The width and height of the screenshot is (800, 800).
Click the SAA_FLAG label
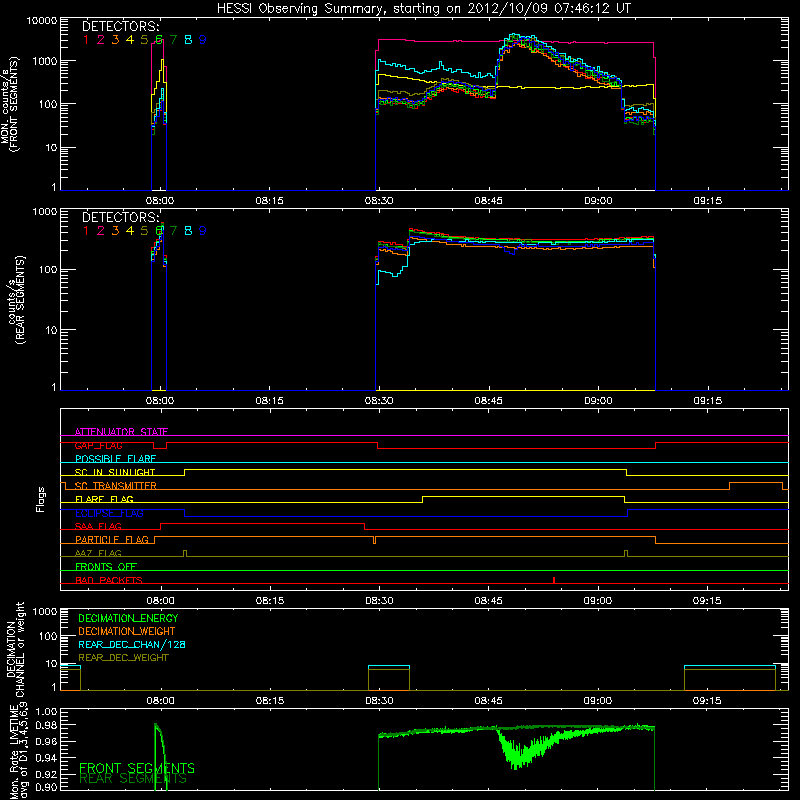pos(98,527)
